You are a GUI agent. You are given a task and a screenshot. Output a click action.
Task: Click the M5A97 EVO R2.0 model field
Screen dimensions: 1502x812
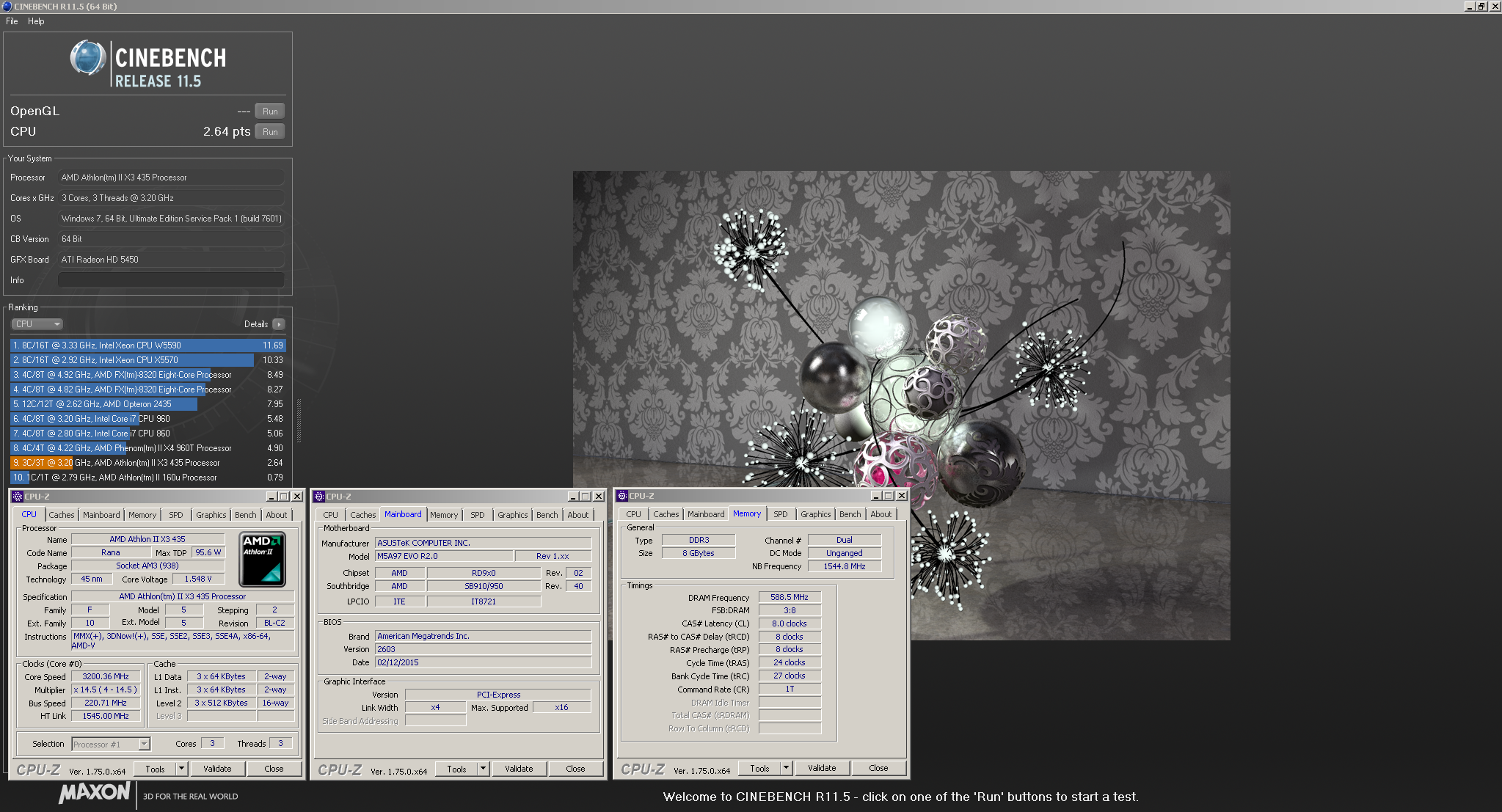tap(444, 556)
